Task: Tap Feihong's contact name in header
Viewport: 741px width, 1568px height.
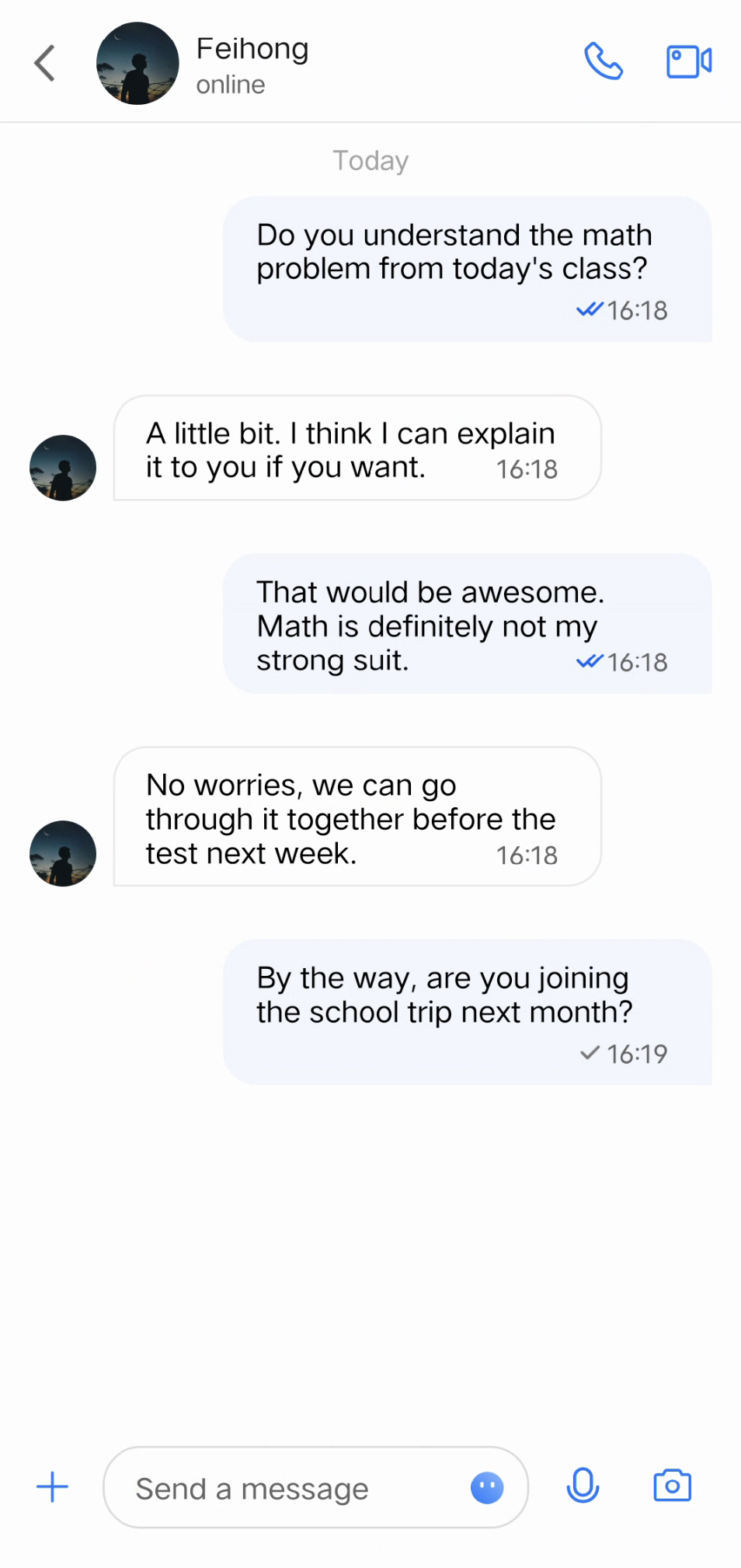Action: coord(252,49)
